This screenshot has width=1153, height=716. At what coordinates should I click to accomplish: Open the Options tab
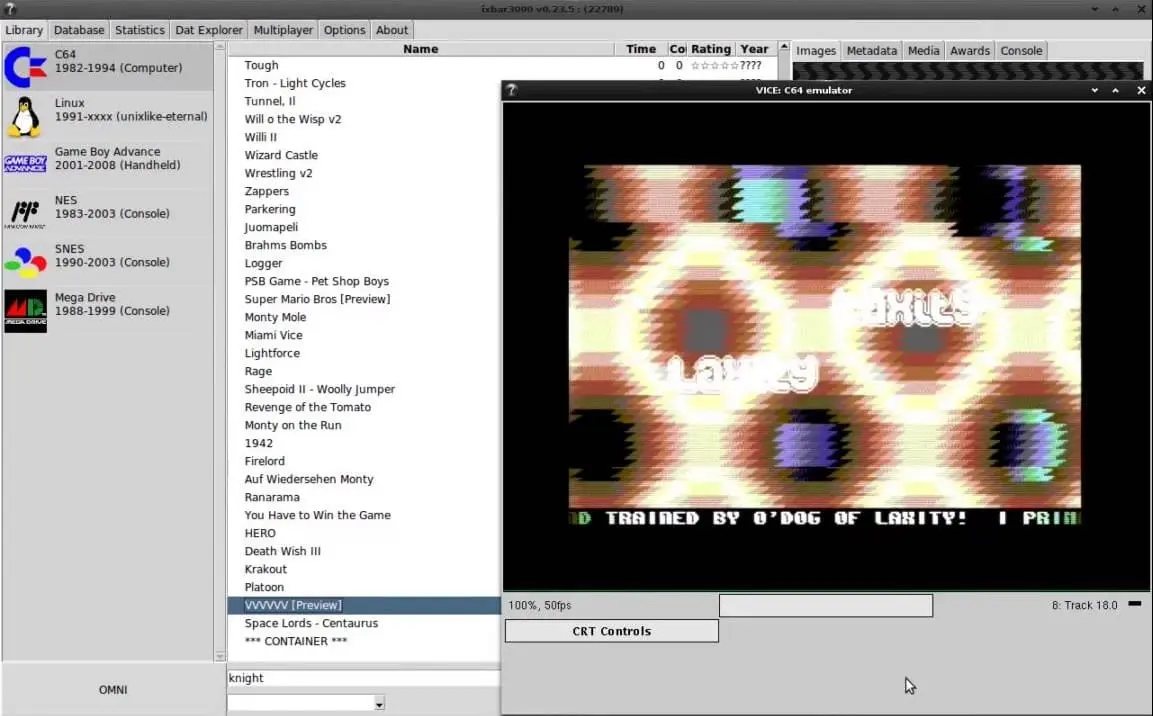[344, 30]
